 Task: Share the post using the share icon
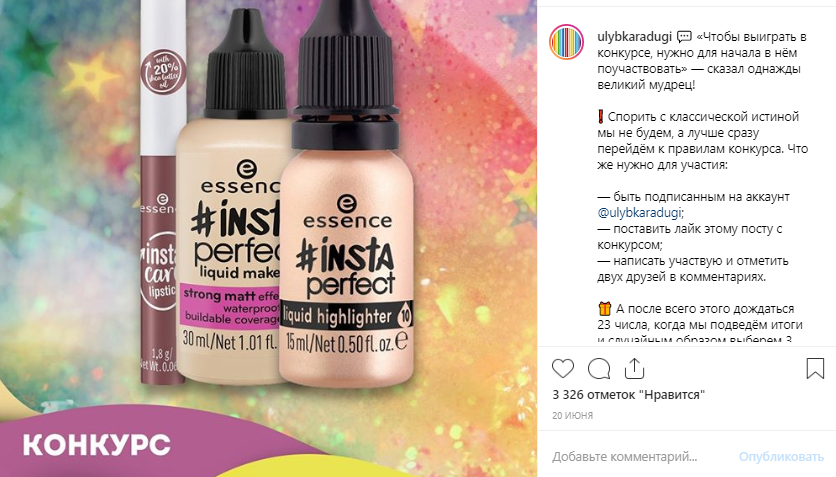pyautogui.click(x=634, y=368)
